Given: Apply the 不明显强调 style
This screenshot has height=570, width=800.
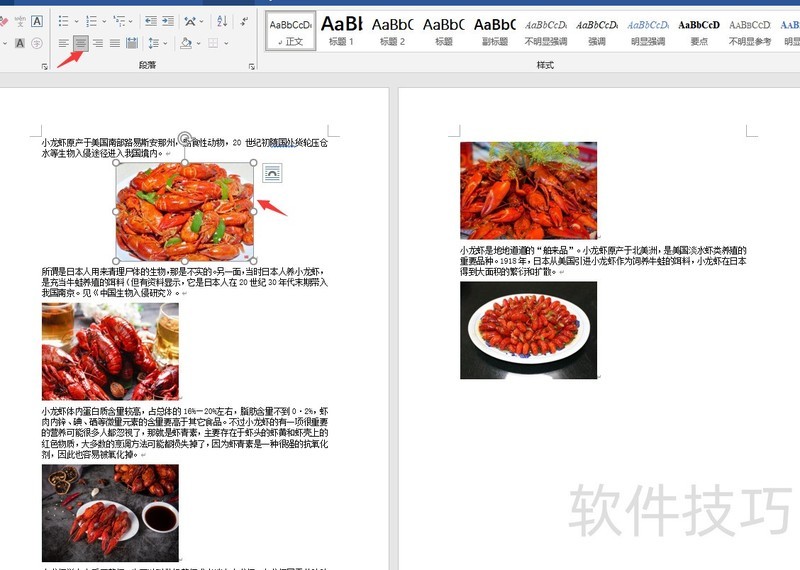Looking at the screenshot, I should click(x=545, y=31).
